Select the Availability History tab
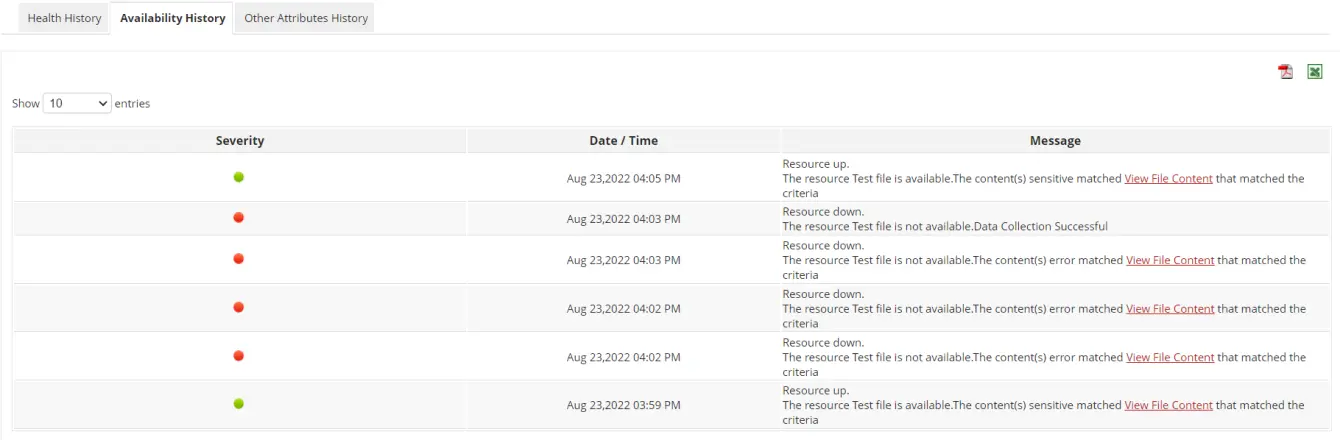 click(x=172, y=18)
